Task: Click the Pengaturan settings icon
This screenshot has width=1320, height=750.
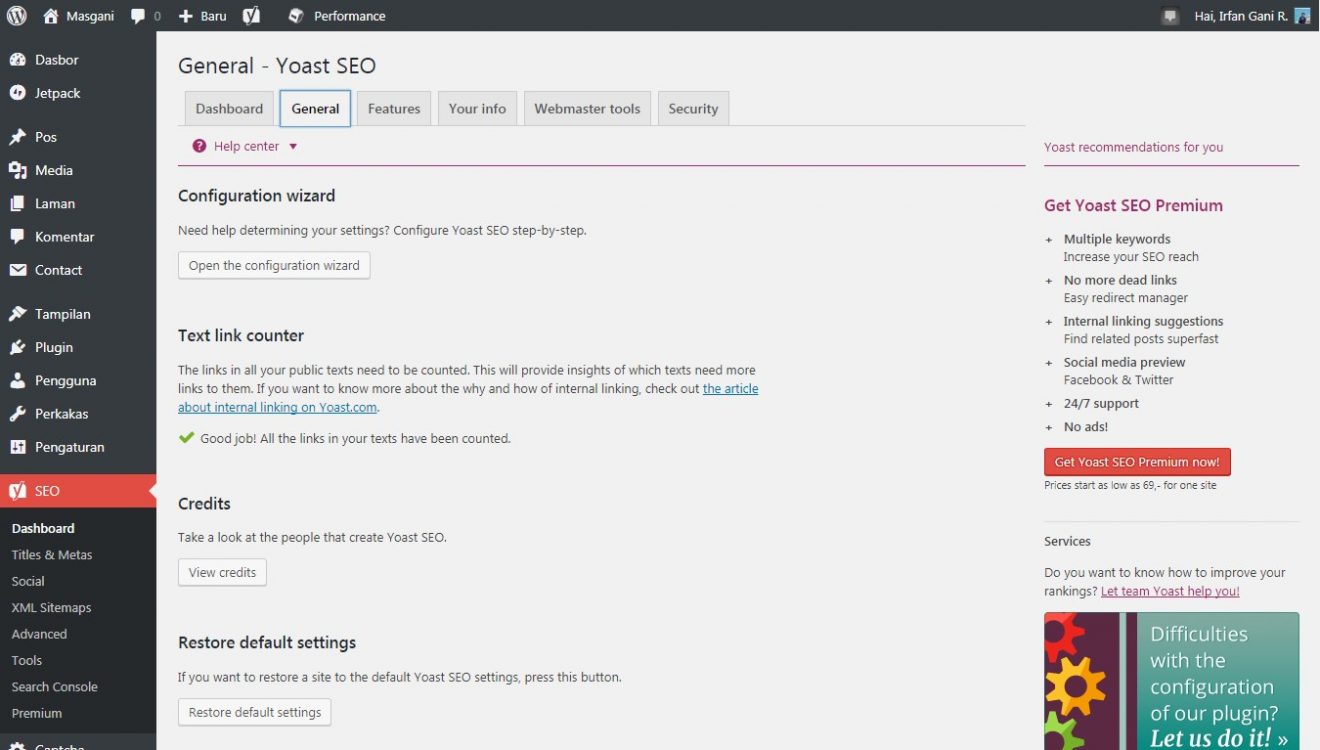Action: click(17, 447)
